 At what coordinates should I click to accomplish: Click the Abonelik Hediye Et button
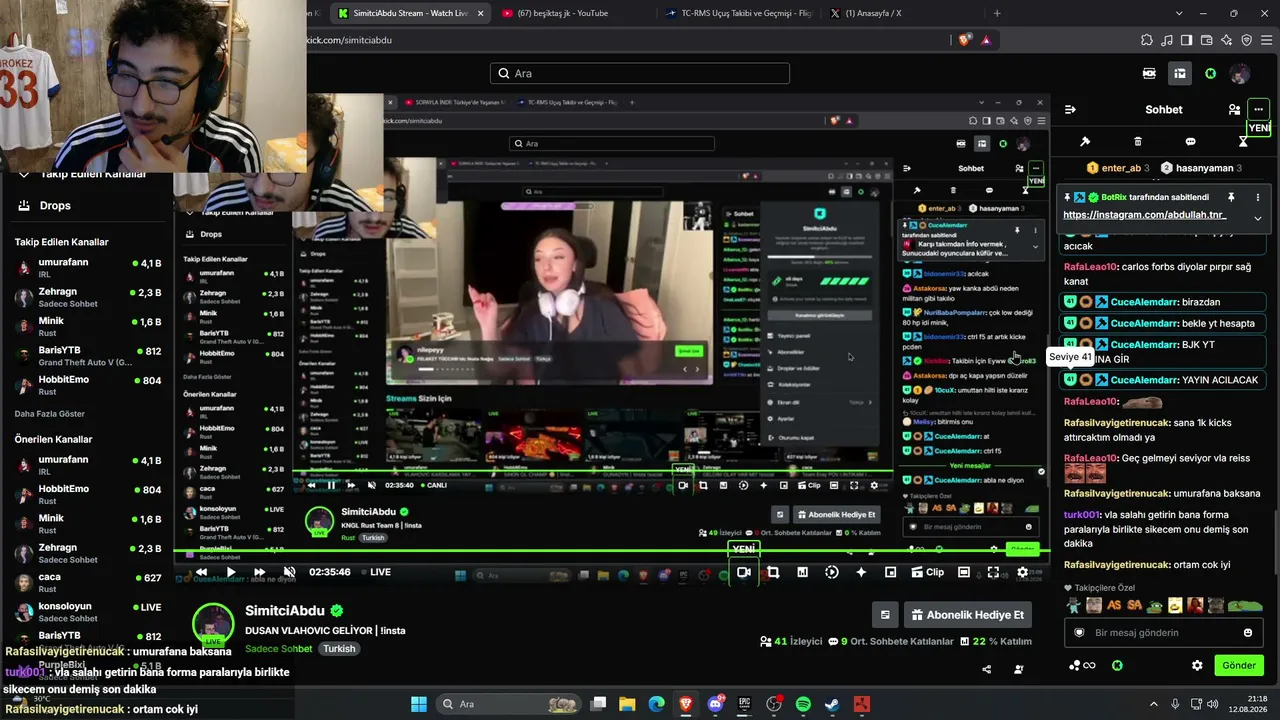coord(966,615)
